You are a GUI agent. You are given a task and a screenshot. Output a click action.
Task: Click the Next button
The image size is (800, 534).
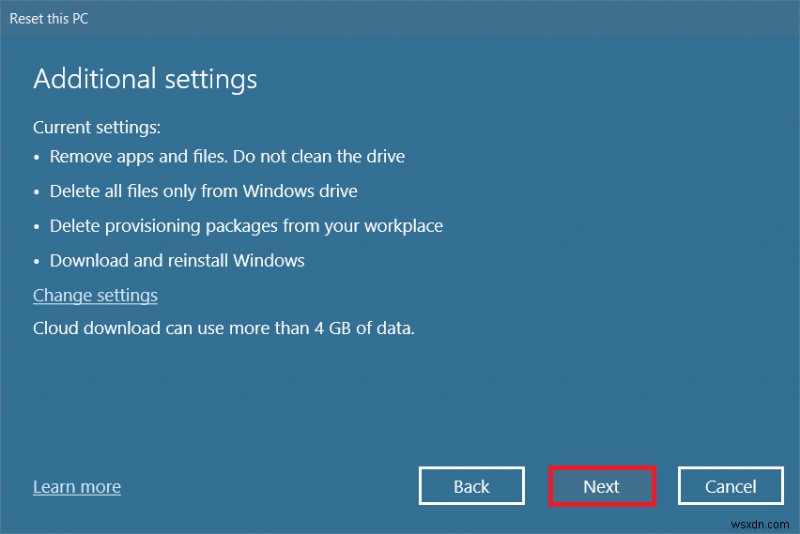tap(602, 486)
